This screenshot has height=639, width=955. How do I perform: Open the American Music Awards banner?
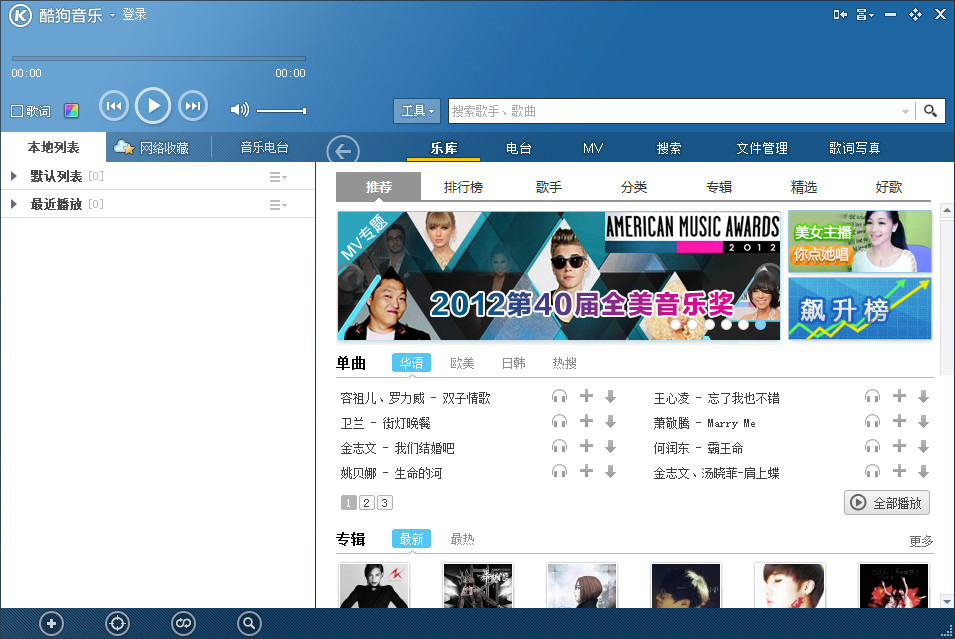coord(559,275)
